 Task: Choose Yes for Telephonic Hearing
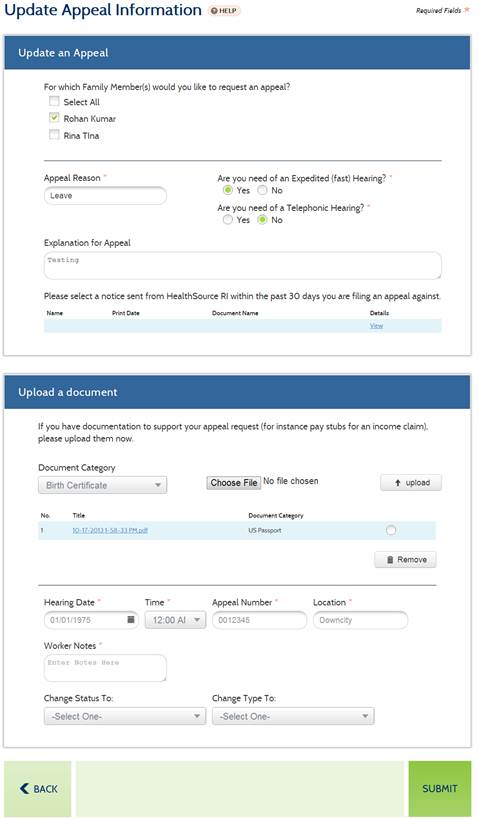[228, 220]
